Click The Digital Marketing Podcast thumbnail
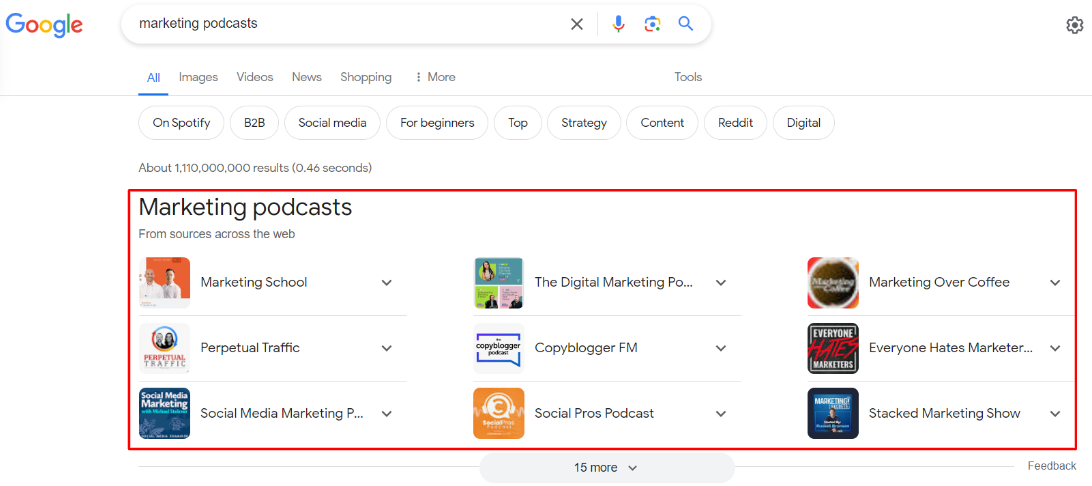Viewport: 1092px width, 486px height. pos(499,283)
